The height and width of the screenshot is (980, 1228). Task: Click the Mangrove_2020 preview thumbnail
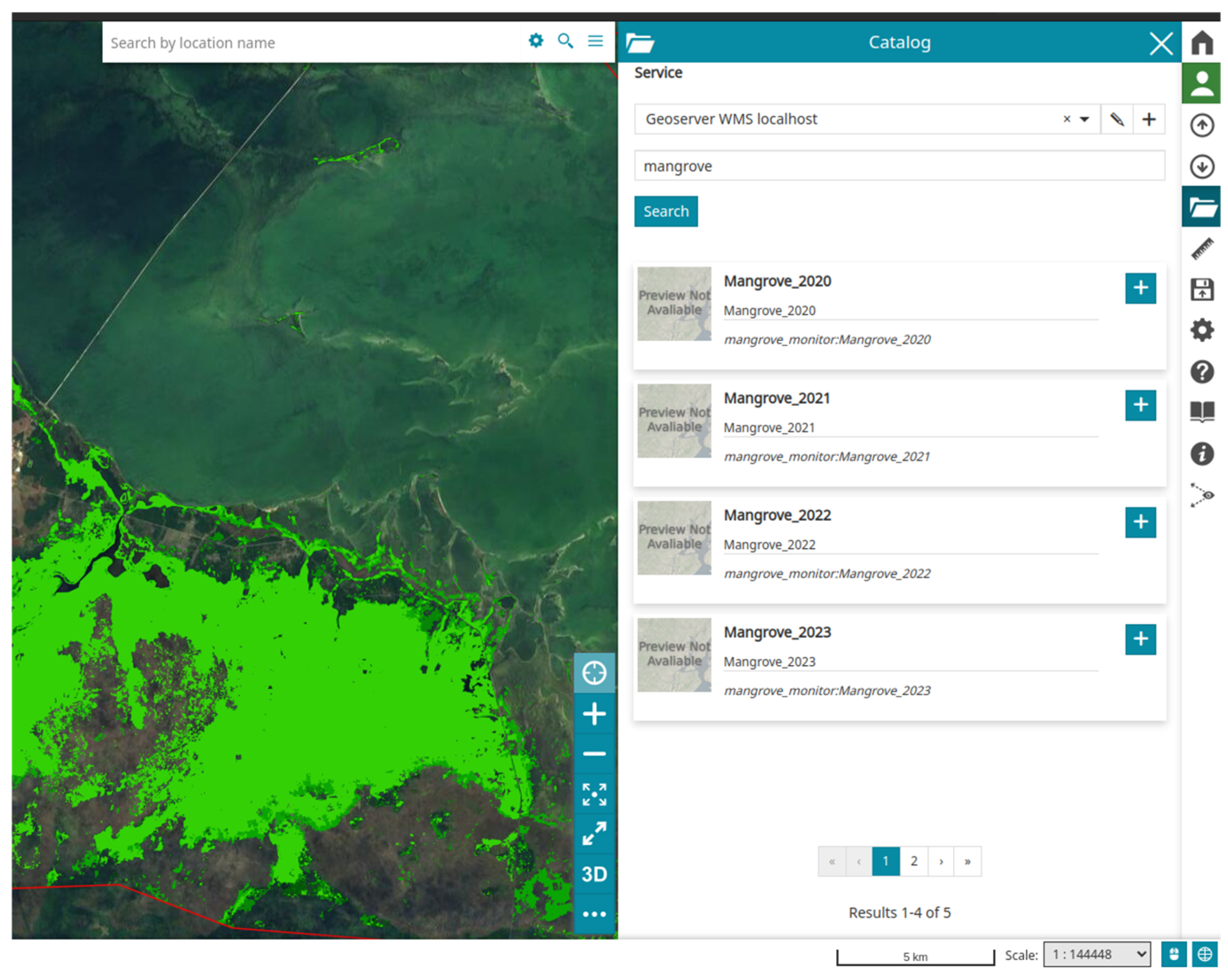(674, 304)
